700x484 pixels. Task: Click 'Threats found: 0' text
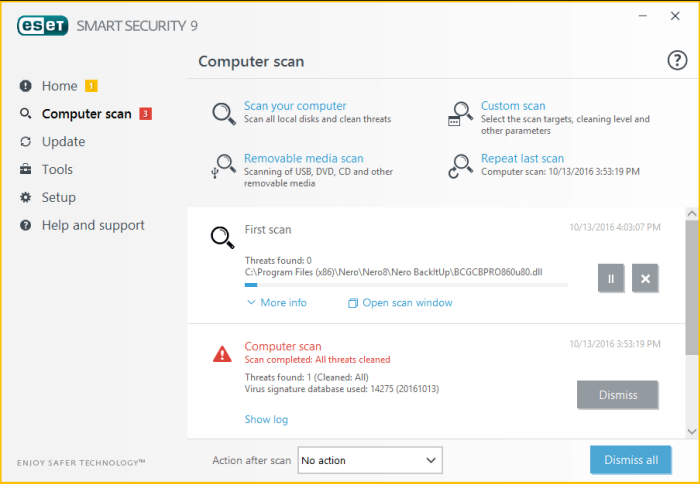tap(278, 260)
